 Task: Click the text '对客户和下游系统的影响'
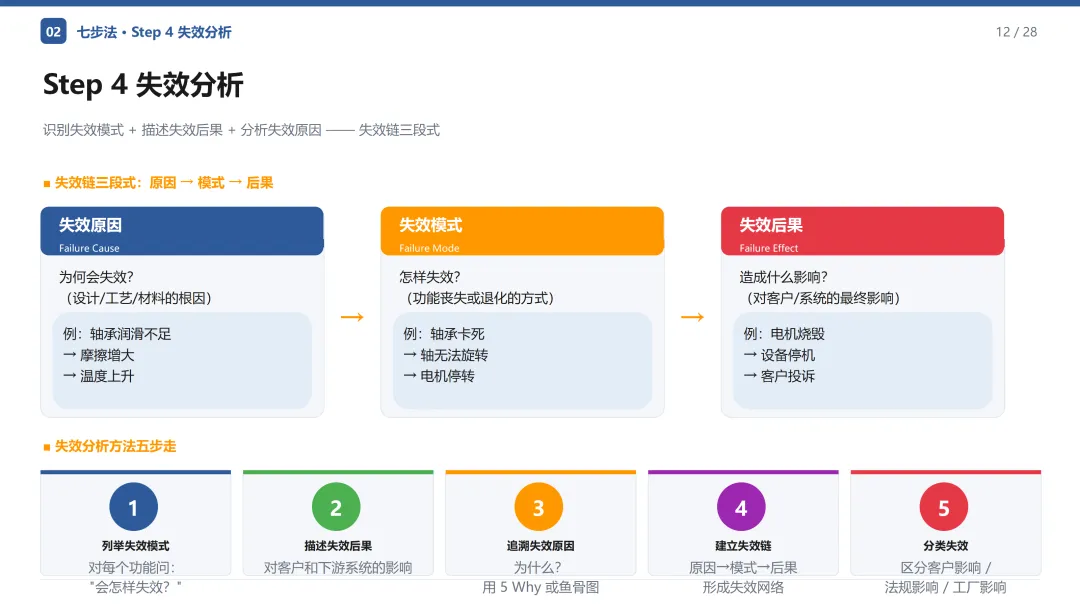[x=338, y=568]
